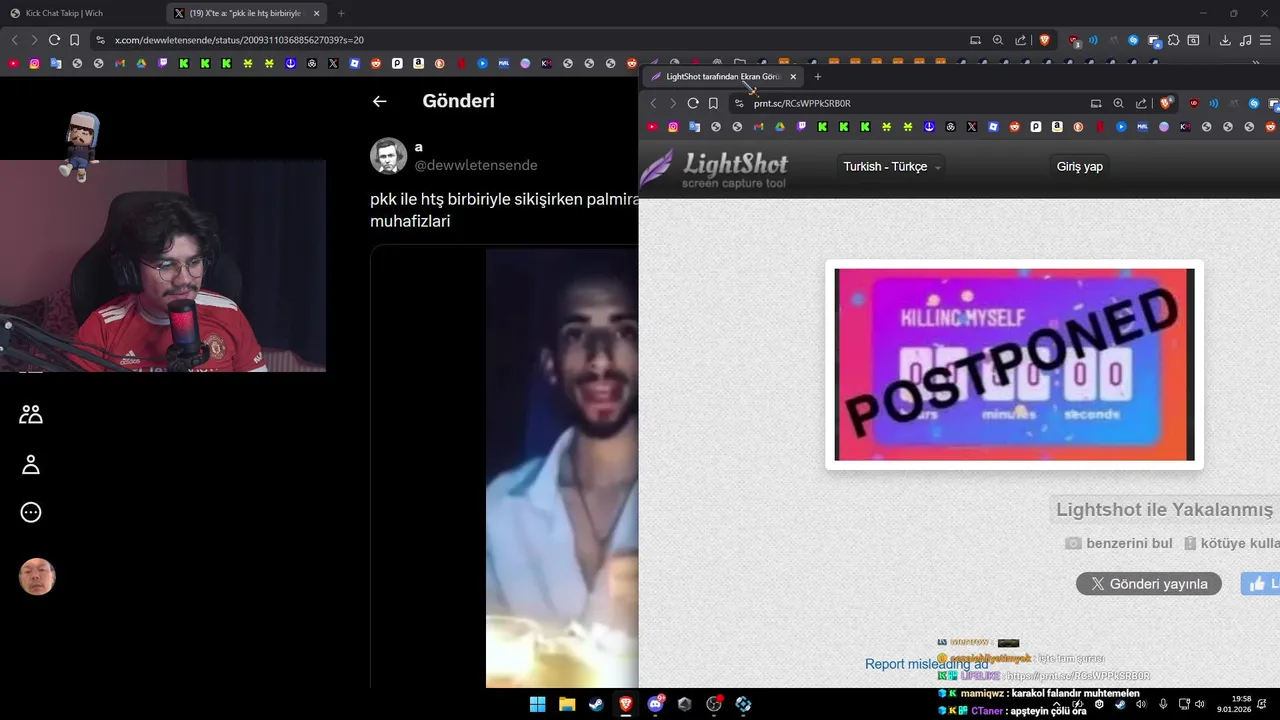The height and width of the screenshot is (720, 1280).
Task: Toggle the sidebar panel icon in toolbar
Action: 1193,40
